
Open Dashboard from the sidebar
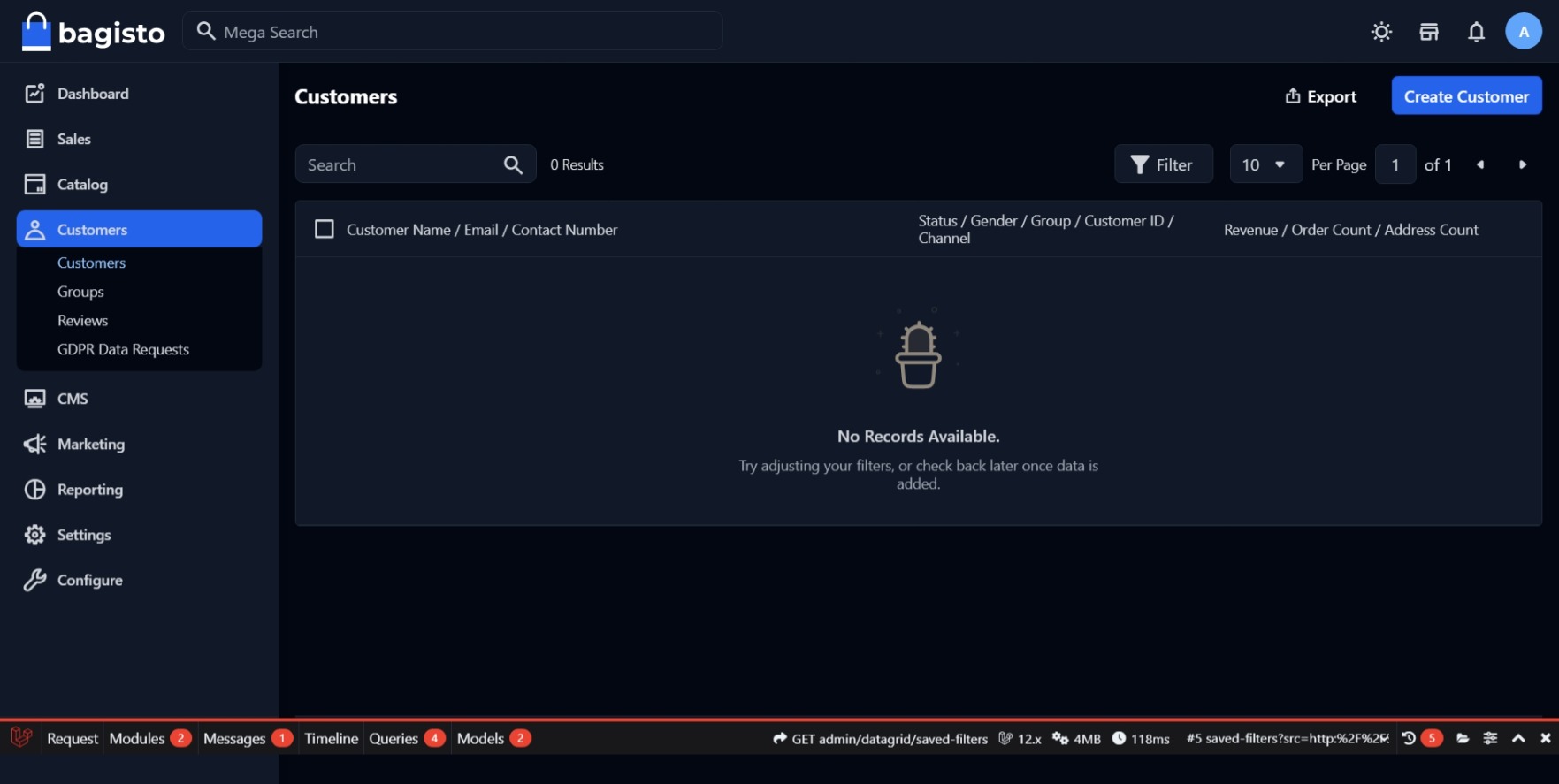click(139, 94)
